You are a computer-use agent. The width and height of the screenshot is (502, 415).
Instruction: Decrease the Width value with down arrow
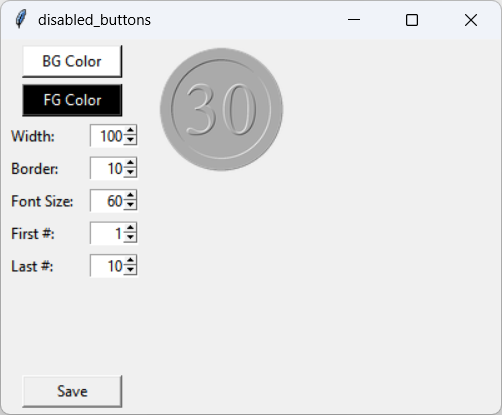tap(130, 141)
